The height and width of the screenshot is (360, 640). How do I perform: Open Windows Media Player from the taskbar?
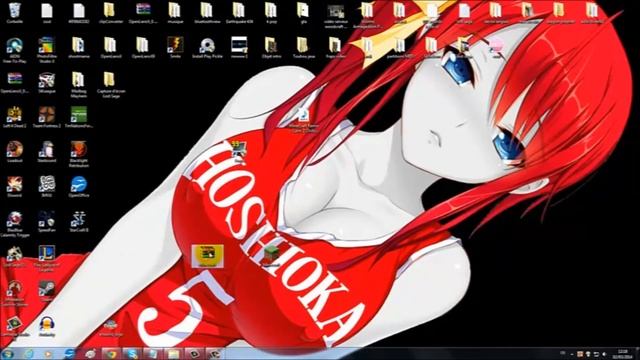[x=48, y=353]
